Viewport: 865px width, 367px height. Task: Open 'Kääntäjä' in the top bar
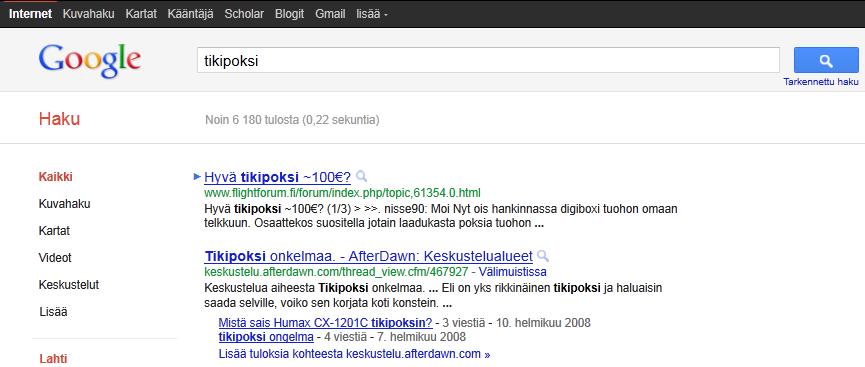(x=190, y=14)
